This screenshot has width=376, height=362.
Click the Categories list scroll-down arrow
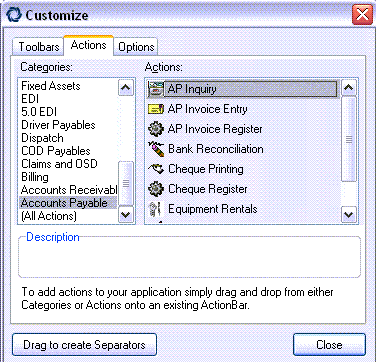tap(126, 215)
